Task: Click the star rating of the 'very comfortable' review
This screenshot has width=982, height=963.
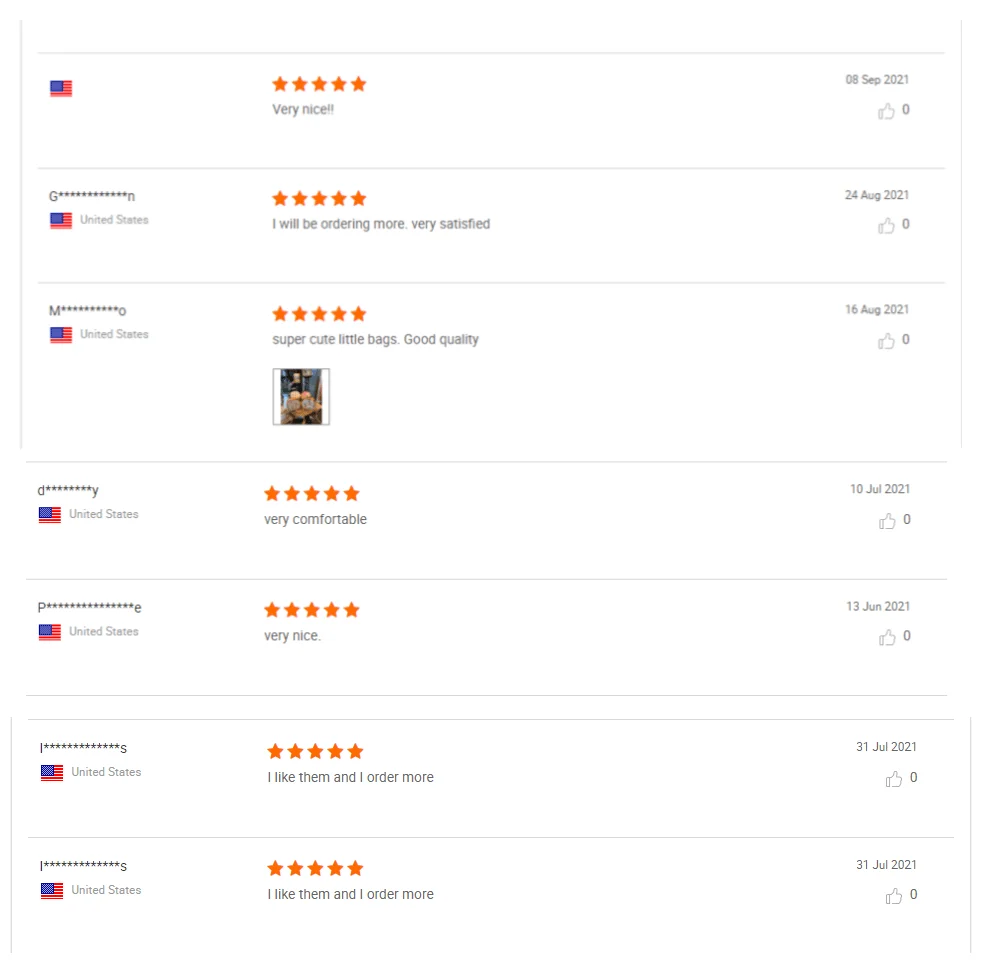Action: point(311,494)
